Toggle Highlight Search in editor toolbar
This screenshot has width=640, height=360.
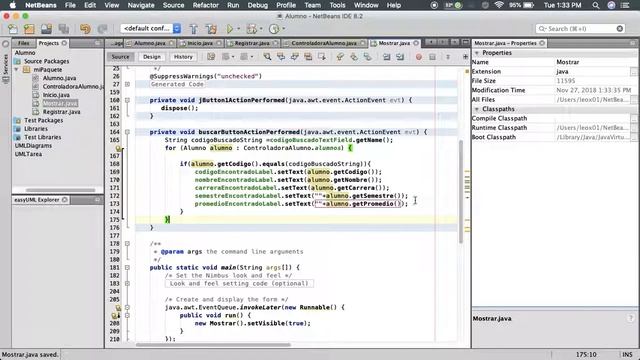pyautogui.click(x=308, y=57)
